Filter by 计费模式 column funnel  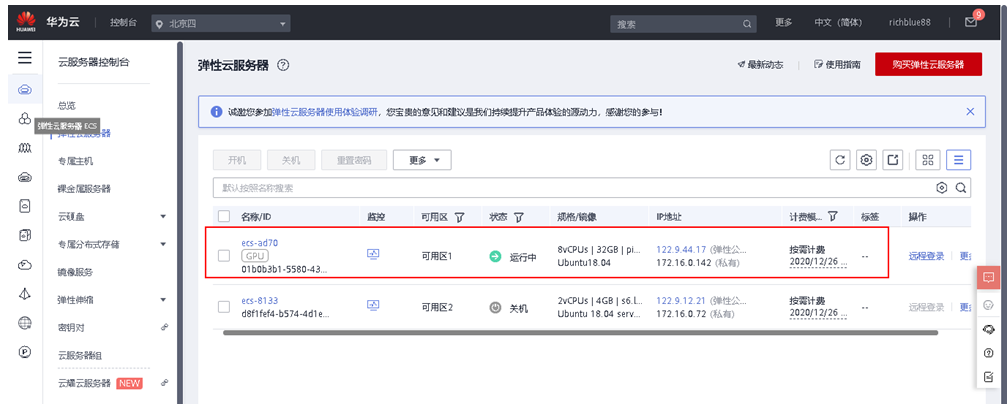click(833, 217)
